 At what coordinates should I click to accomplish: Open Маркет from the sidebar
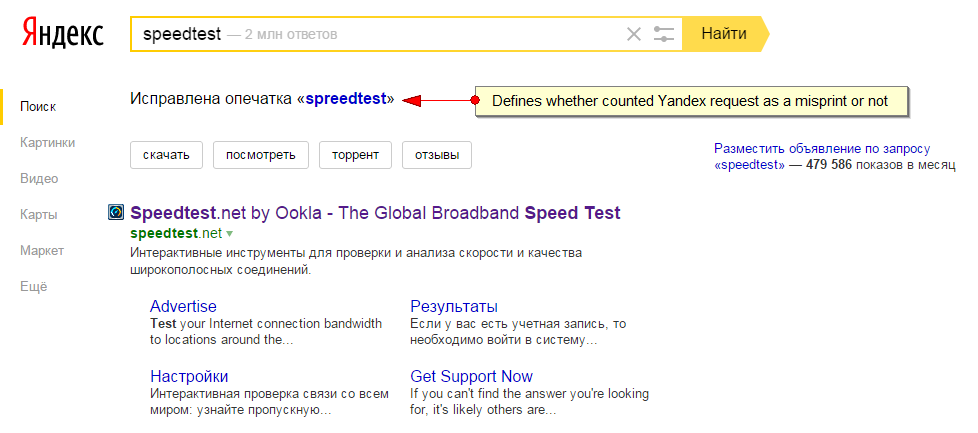point(42,251)
